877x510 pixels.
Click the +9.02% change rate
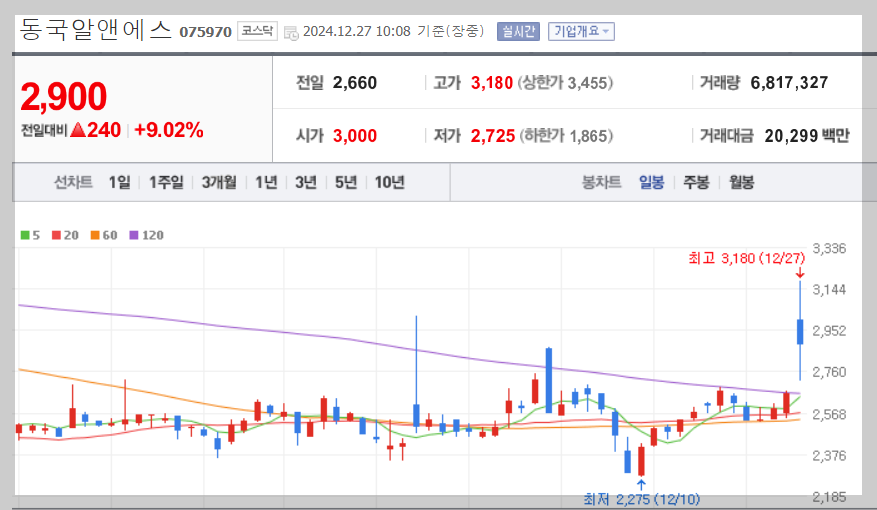coord(169,130)
